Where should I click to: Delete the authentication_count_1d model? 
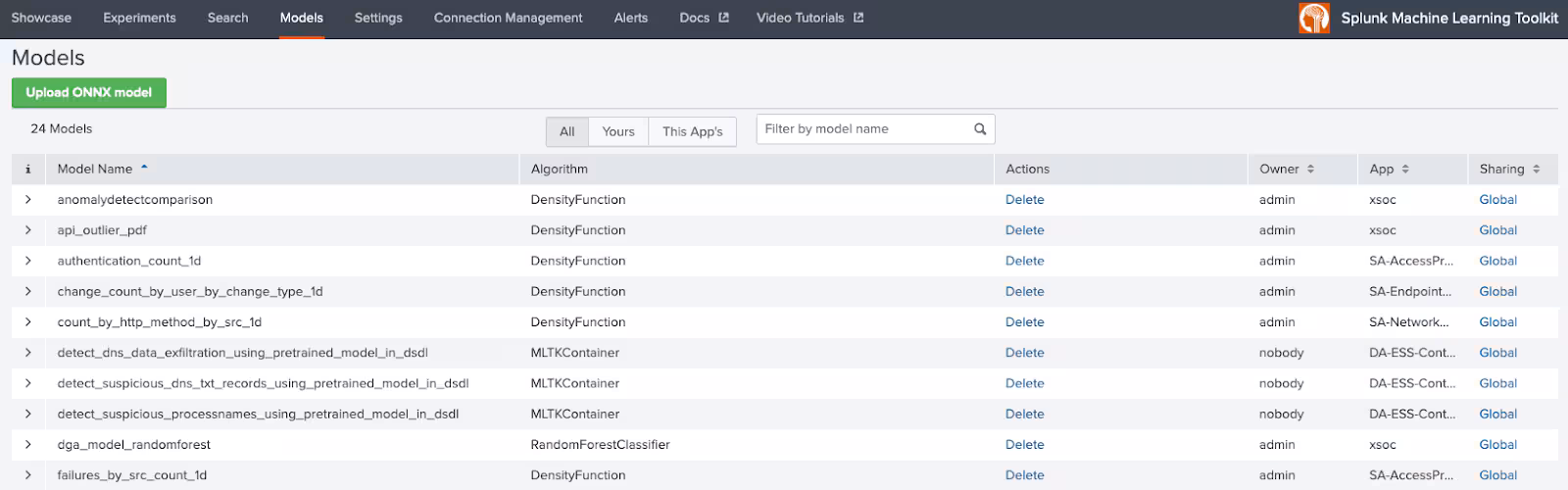pyautogui.click(x=1024, y=261)
